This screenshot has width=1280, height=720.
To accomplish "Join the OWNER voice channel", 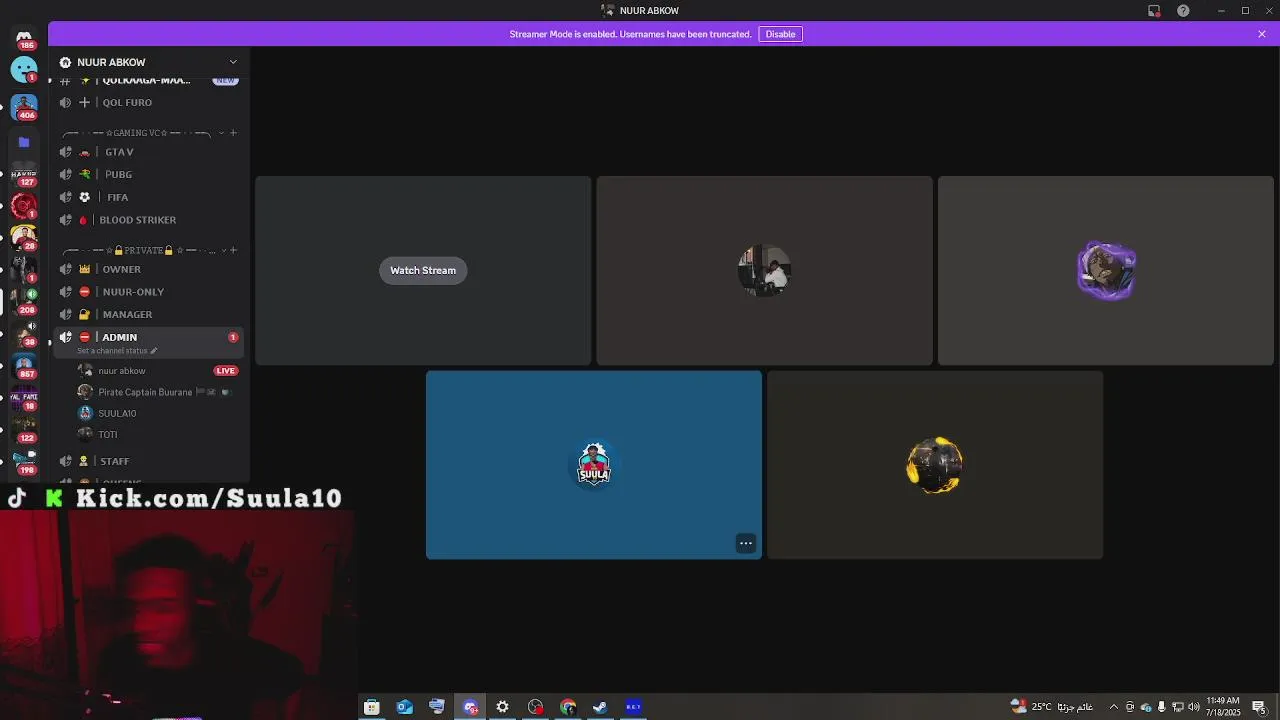I will coord(147,269).
